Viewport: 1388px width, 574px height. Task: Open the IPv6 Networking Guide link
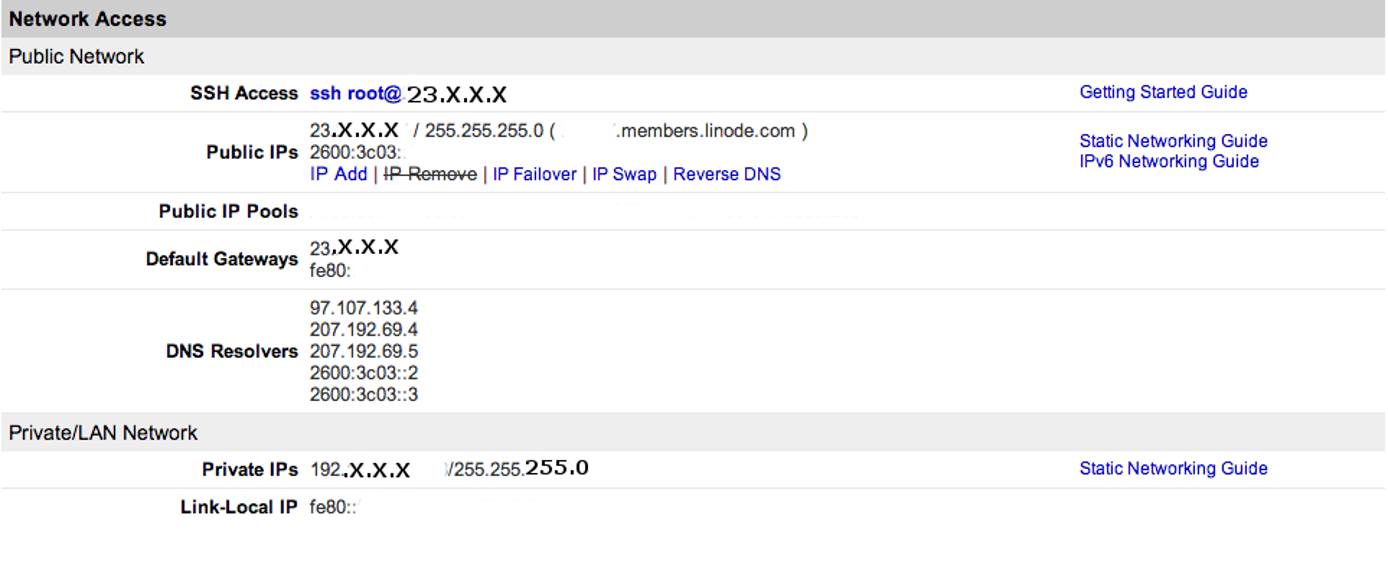(x=1169, y=161)
